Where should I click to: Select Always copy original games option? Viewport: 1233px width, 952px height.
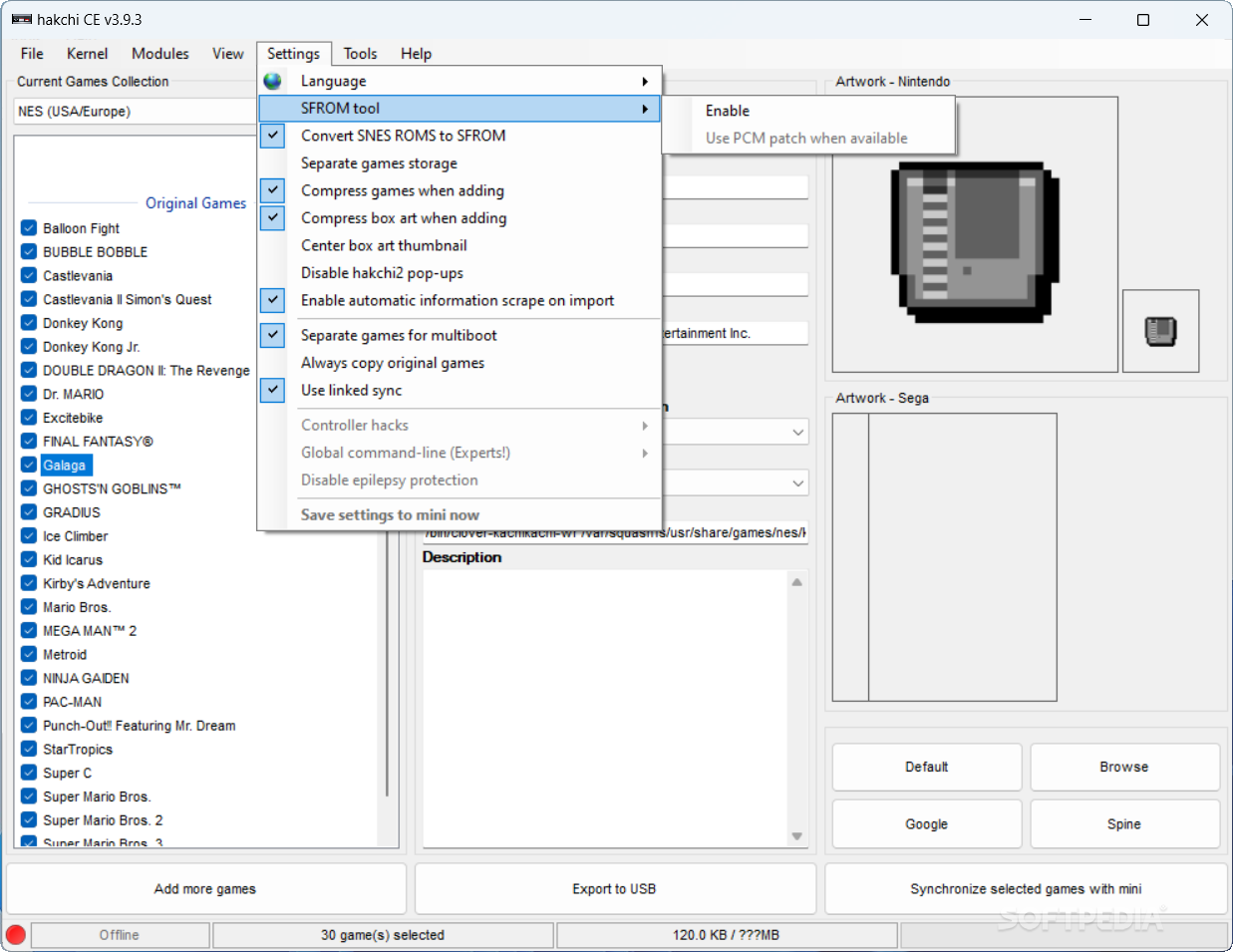460,363
